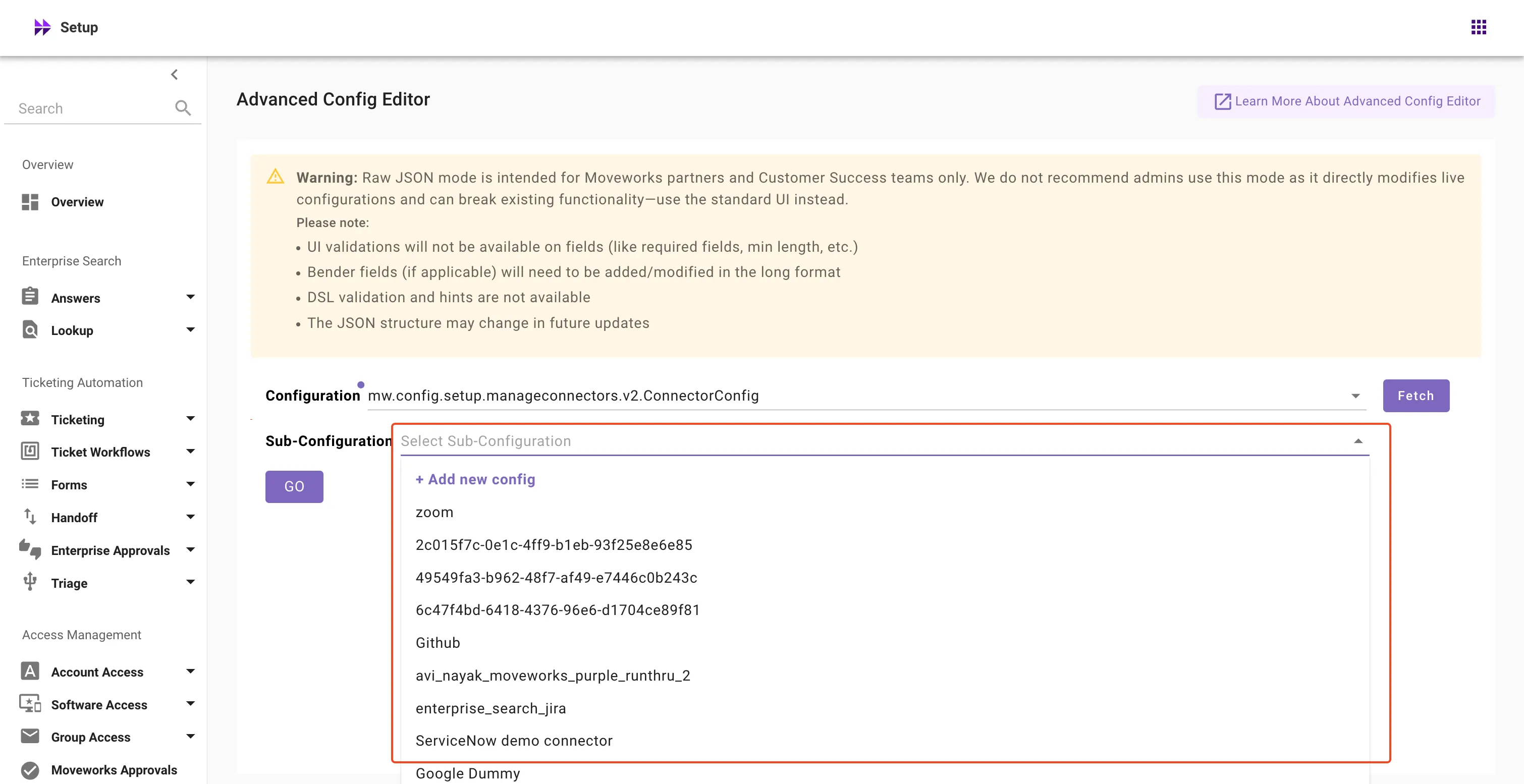The height and width of the screenshot is (784, 1524).
Task: Pick the enterprise_search_jira option
Action: [491, 708]
